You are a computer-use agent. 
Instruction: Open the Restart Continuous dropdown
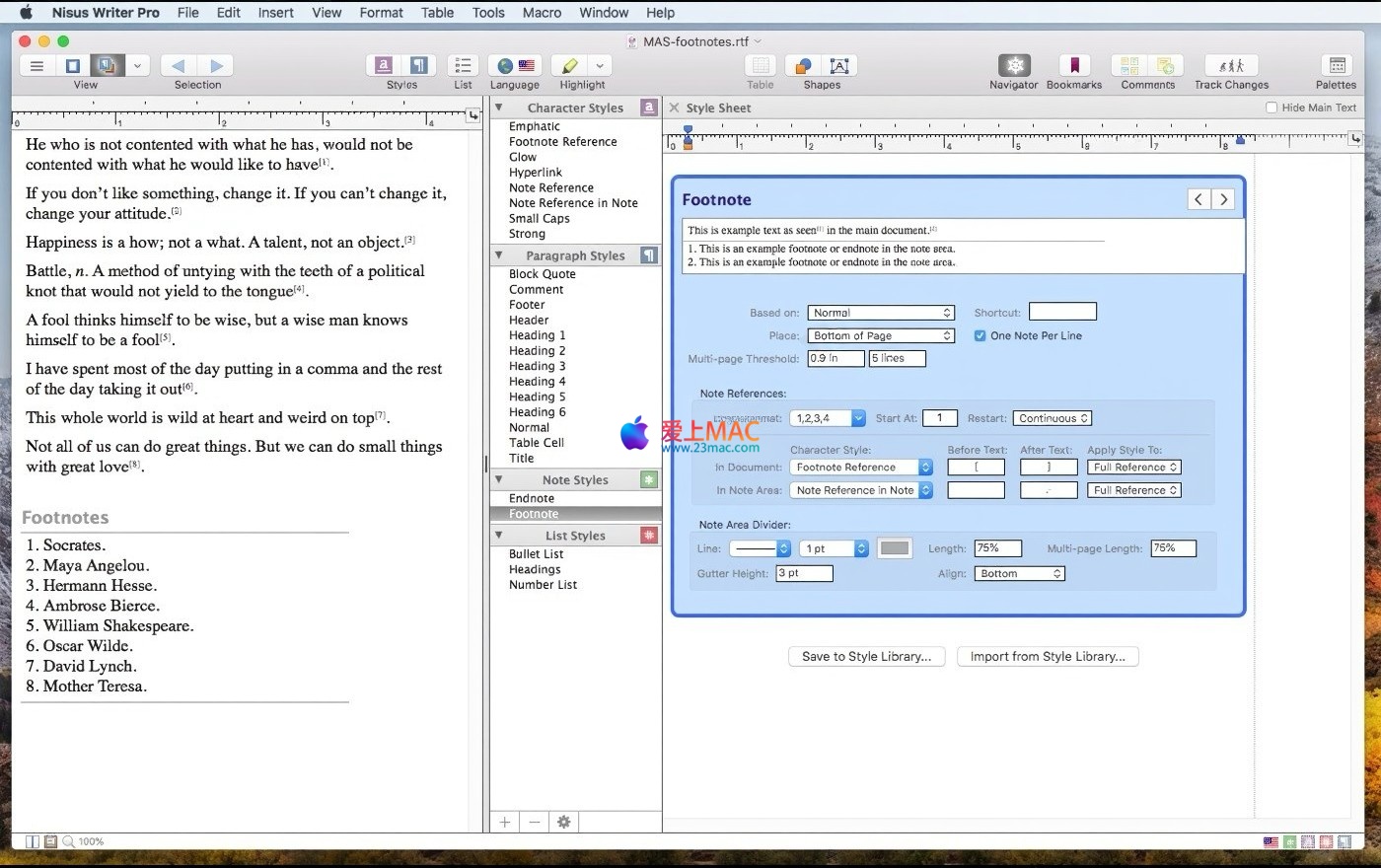[1054, 418]
